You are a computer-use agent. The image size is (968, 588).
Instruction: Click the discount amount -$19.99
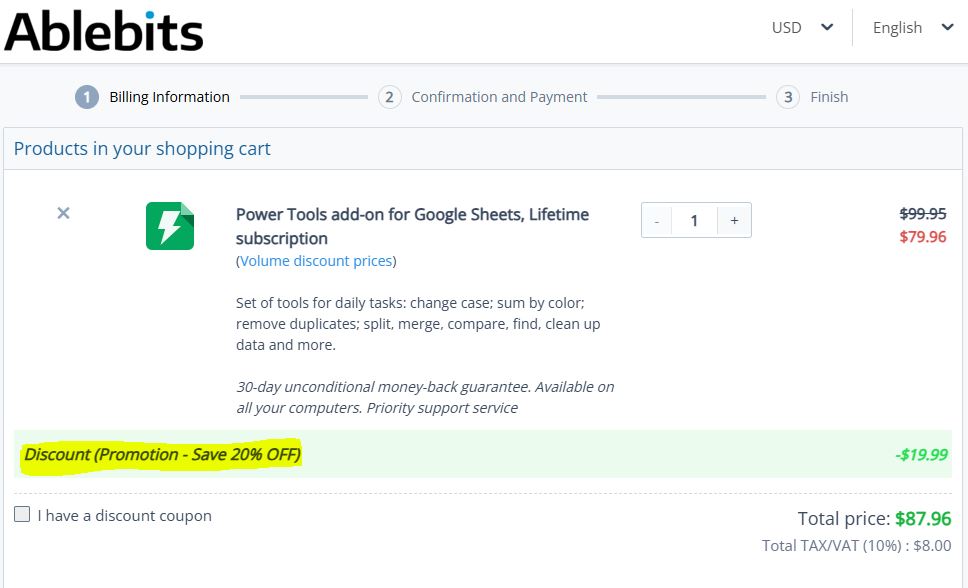tap(921, 455)
